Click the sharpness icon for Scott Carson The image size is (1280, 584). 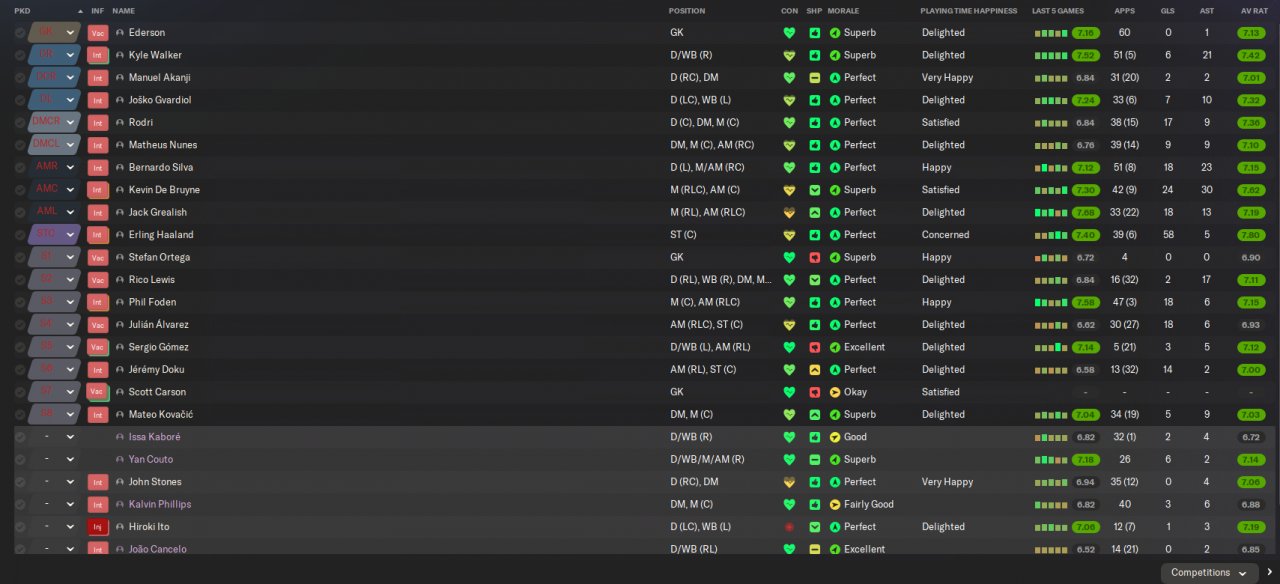[x=815, y=392]
